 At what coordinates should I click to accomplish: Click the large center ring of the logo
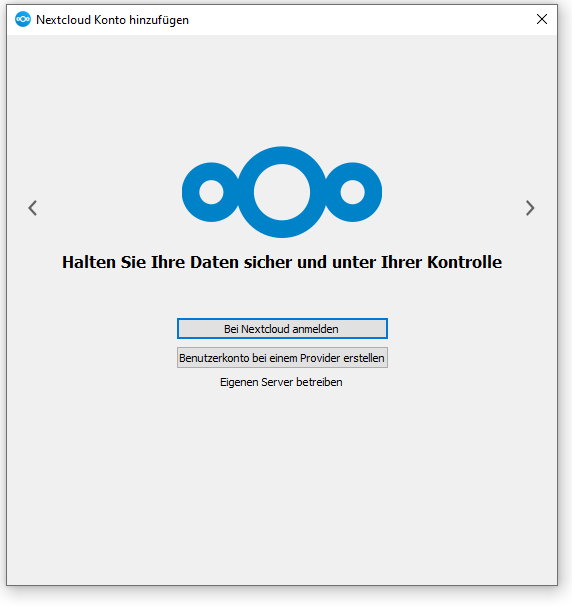coord(282,192)
